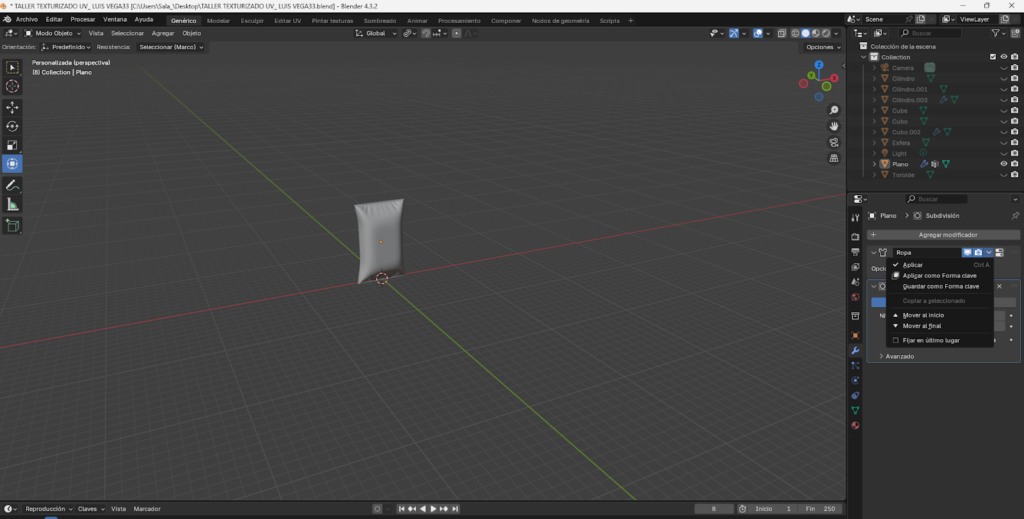Click the Z axis on the navigation gizmo
The image size is (1024, 519).
point(819,65)
